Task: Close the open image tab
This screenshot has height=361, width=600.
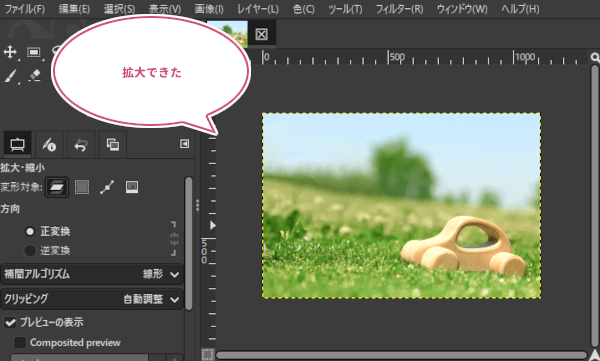Action: point(261,34)
